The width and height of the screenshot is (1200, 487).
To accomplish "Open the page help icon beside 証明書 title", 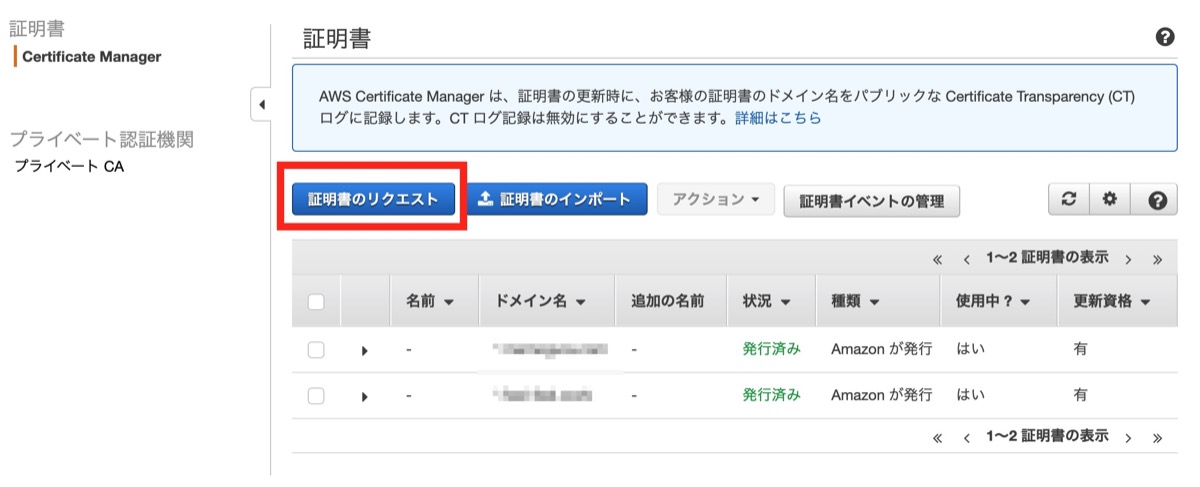I will click(1165, 38).
